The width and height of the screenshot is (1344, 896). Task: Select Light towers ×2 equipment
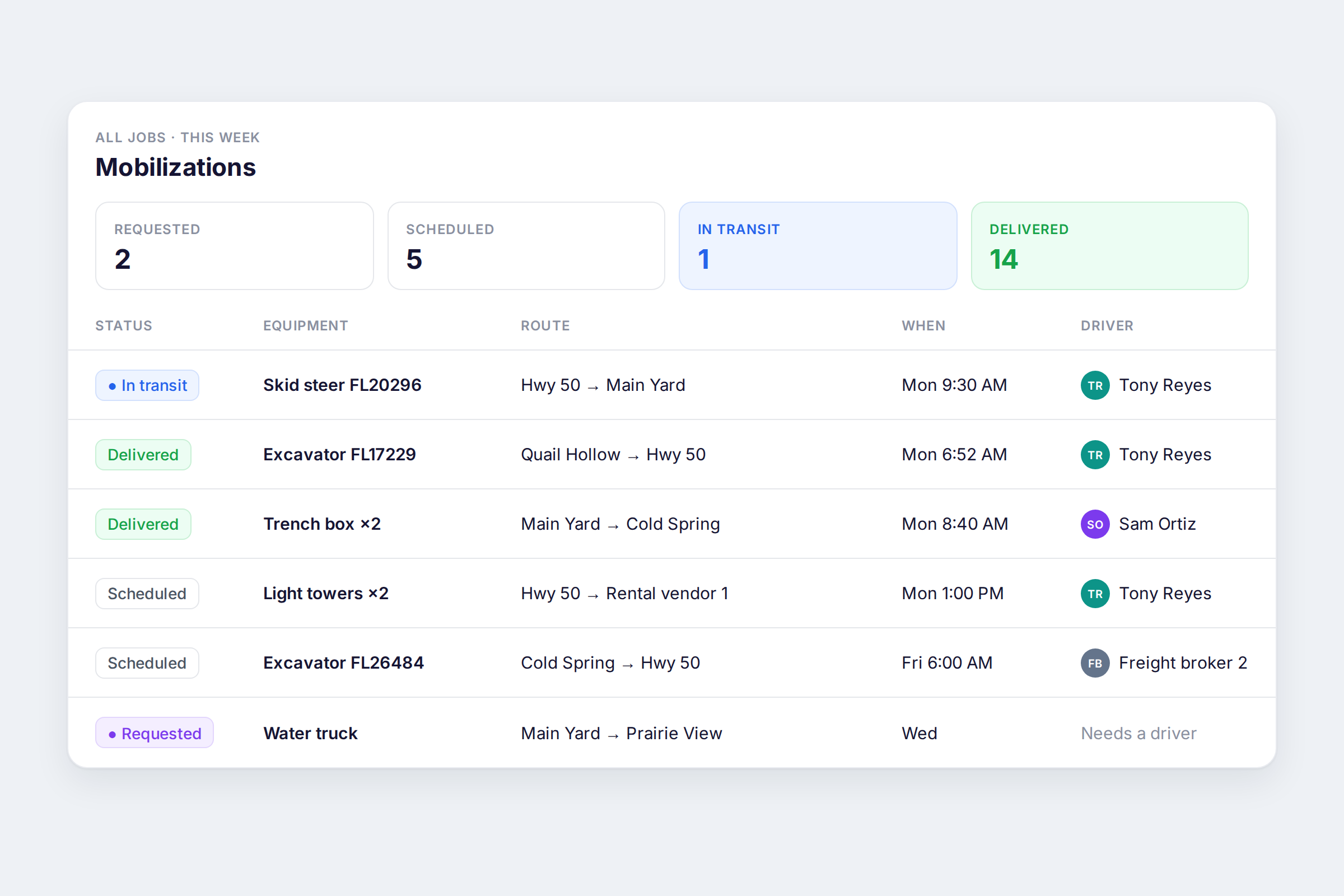(326, 594)
